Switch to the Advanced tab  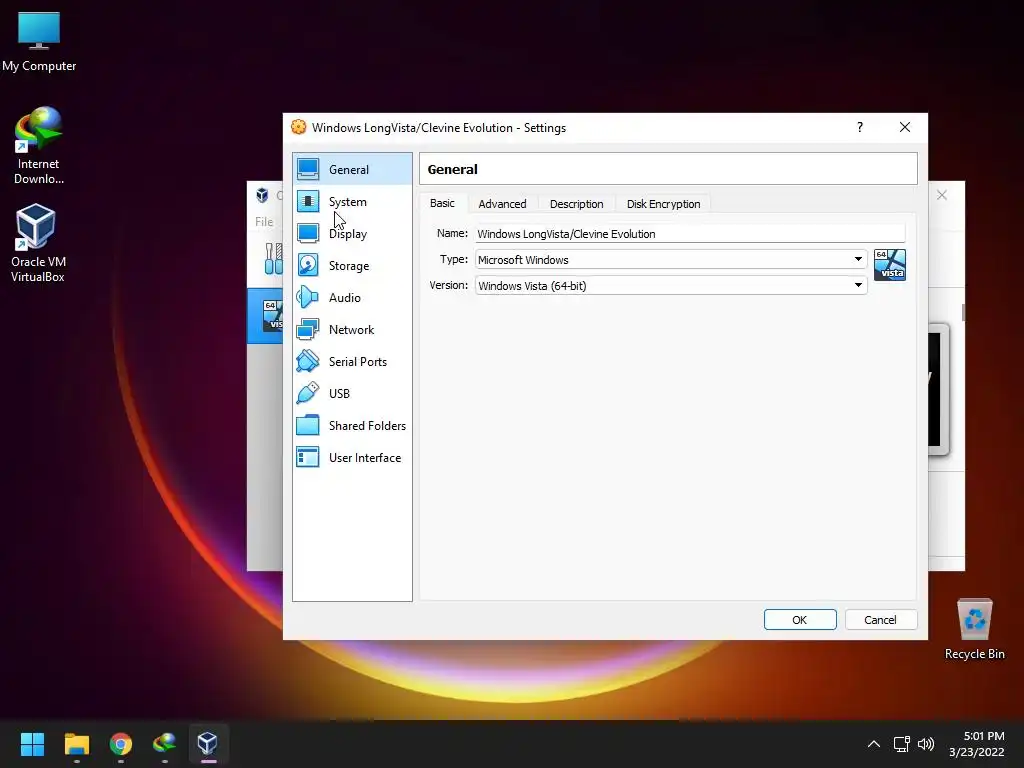[x=502, y=204]
